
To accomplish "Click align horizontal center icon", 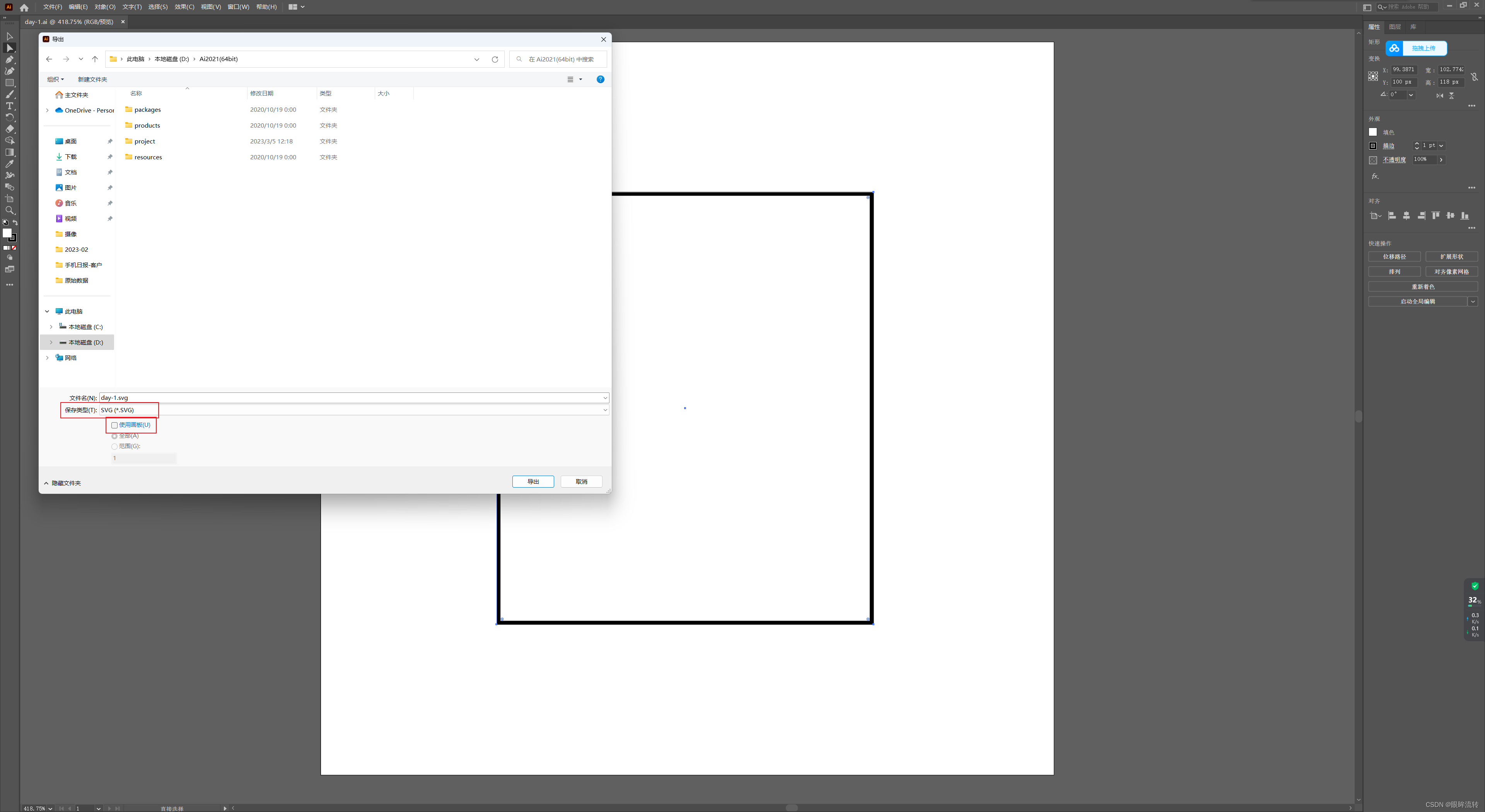I will (x=1406, y=215).
